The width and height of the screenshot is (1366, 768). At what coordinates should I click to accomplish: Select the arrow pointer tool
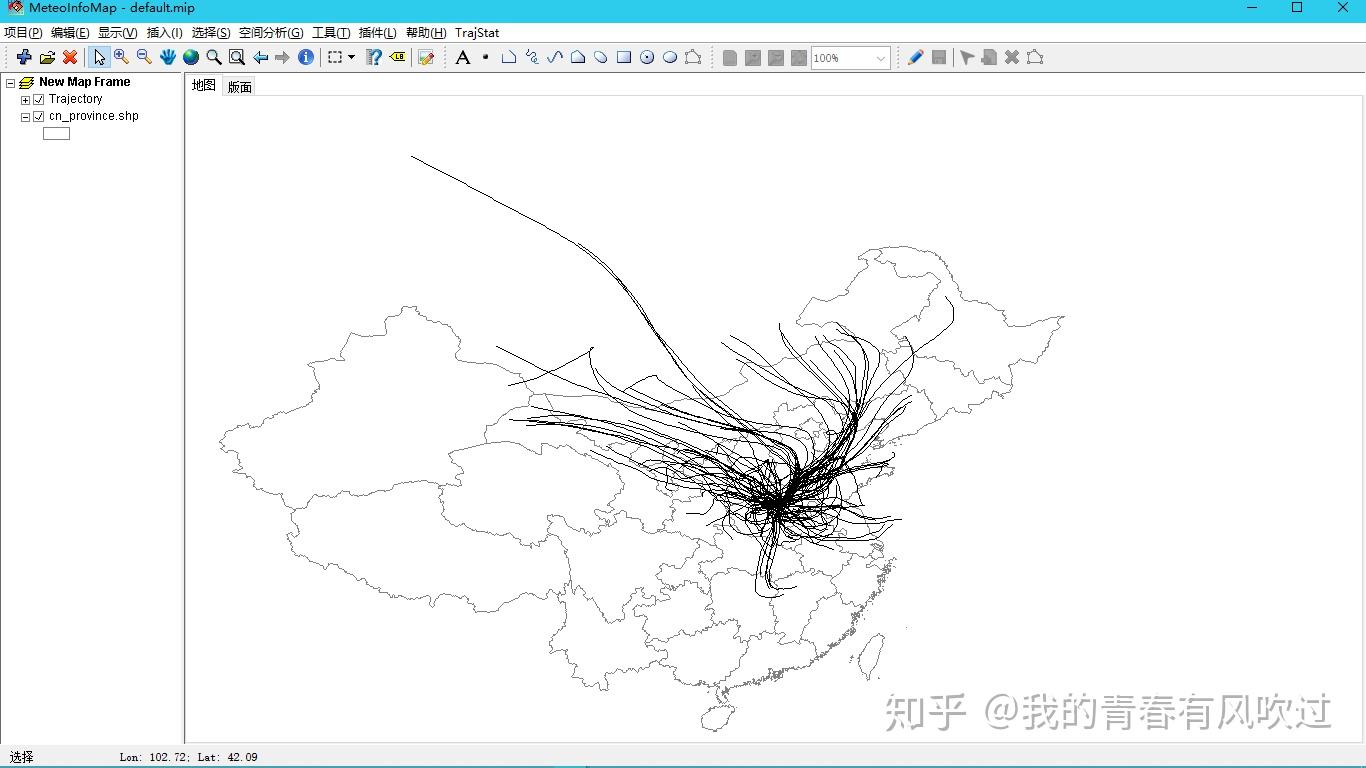[99, 58]
